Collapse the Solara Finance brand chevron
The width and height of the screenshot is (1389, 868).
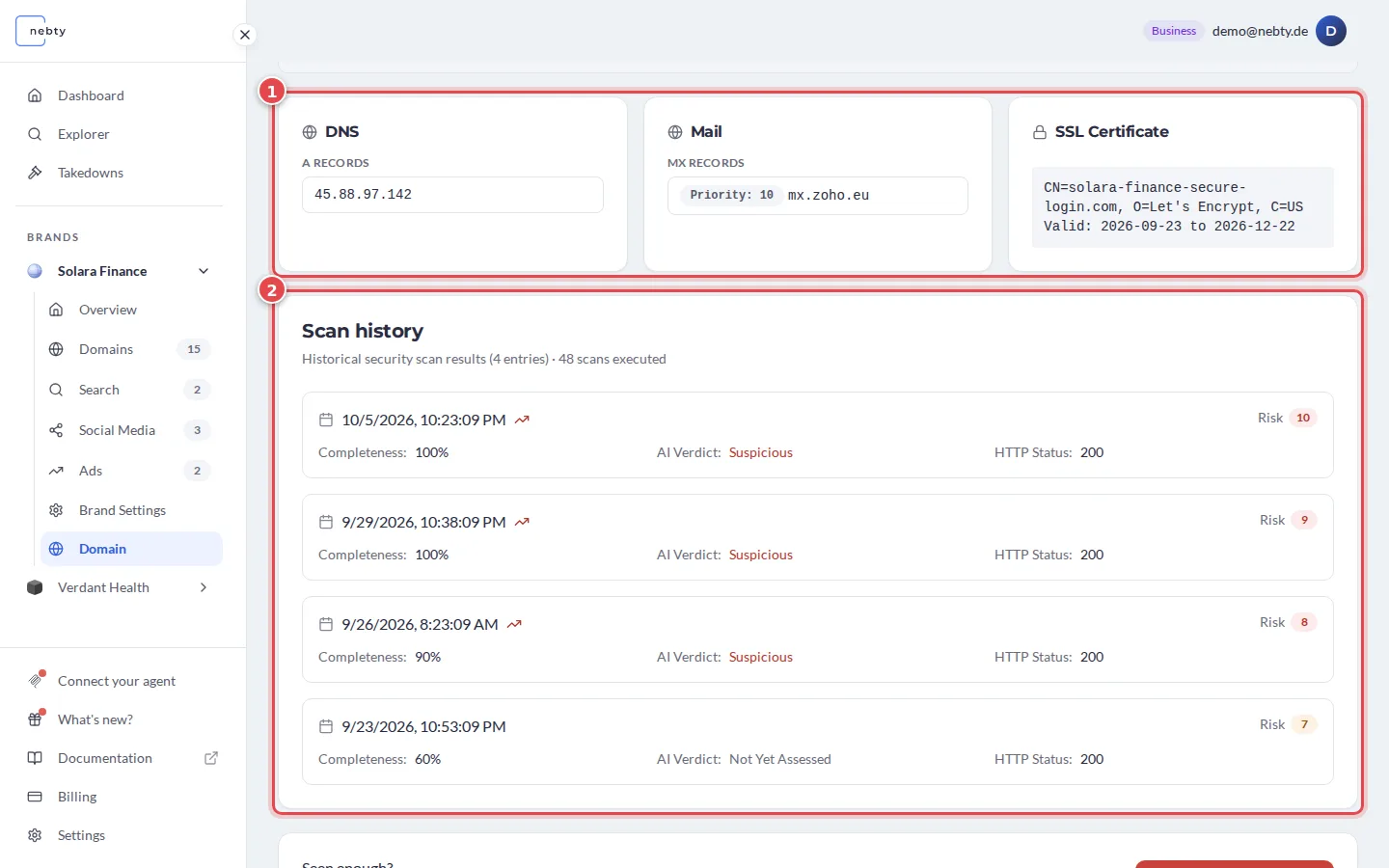click(x=204, y=271)
